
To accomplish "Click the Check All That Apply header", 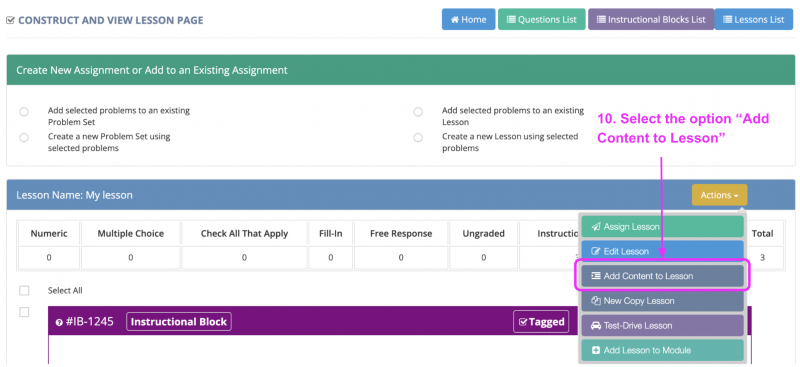I will 244,234.
